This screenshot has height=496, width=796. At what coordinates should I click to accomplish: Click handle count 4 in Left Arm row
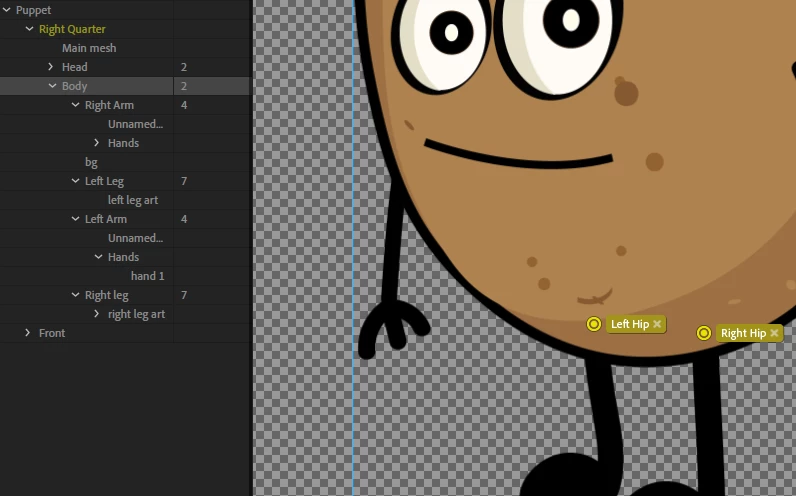coord(184,219)
